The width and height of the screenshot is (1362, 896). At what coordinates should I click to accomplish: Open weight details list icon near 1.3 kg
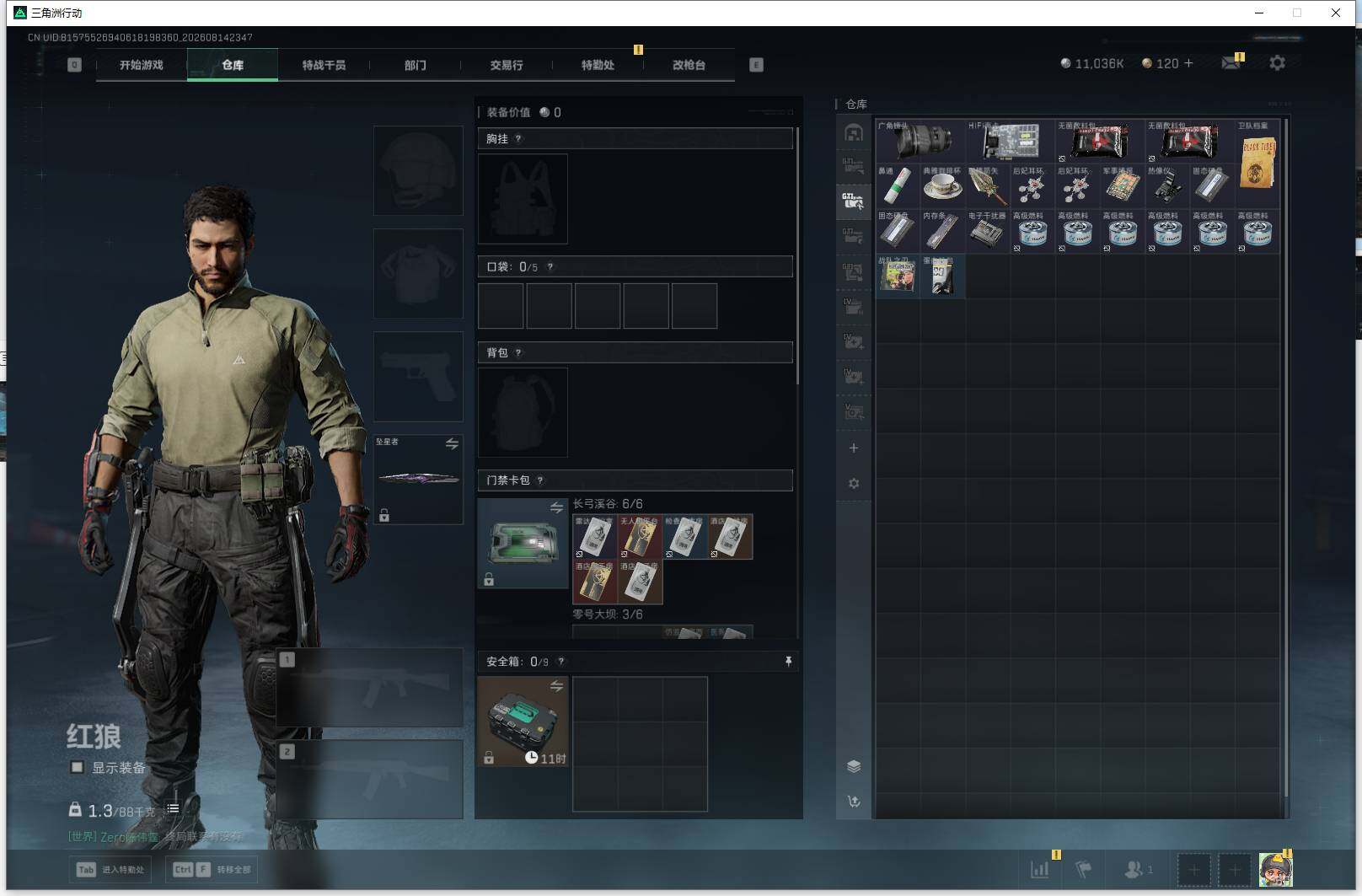tap(173, 808)
